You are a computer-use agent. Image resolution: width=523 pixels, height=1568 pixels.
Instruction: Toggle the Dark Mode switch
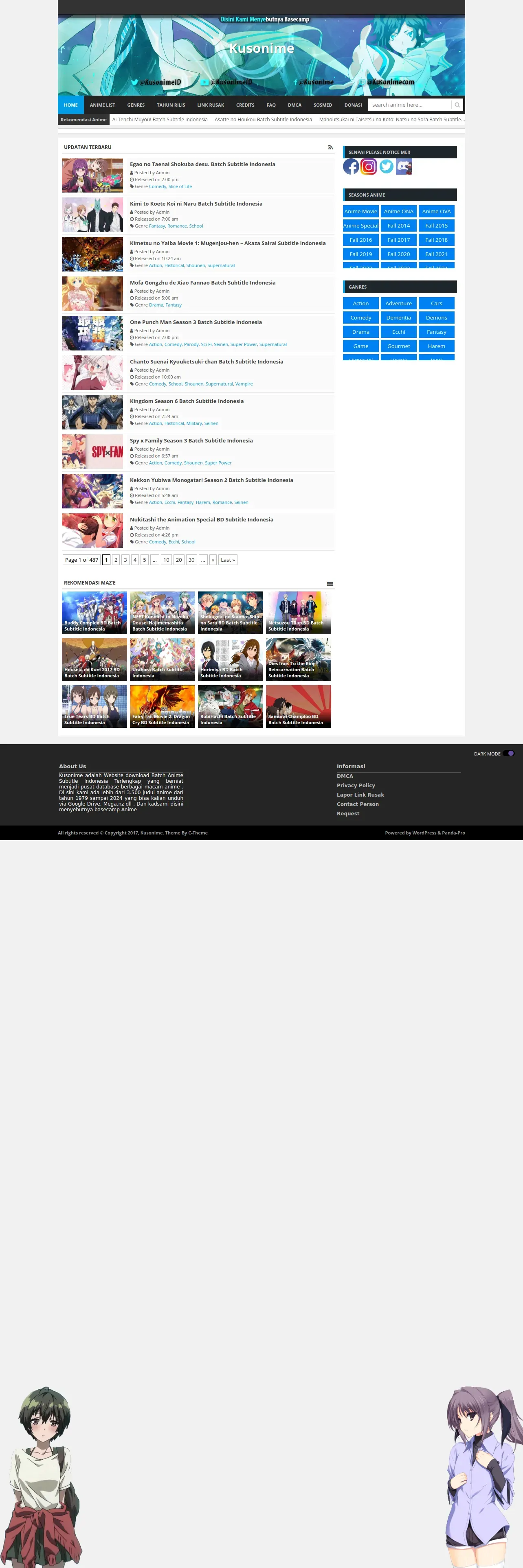point(508,753)
